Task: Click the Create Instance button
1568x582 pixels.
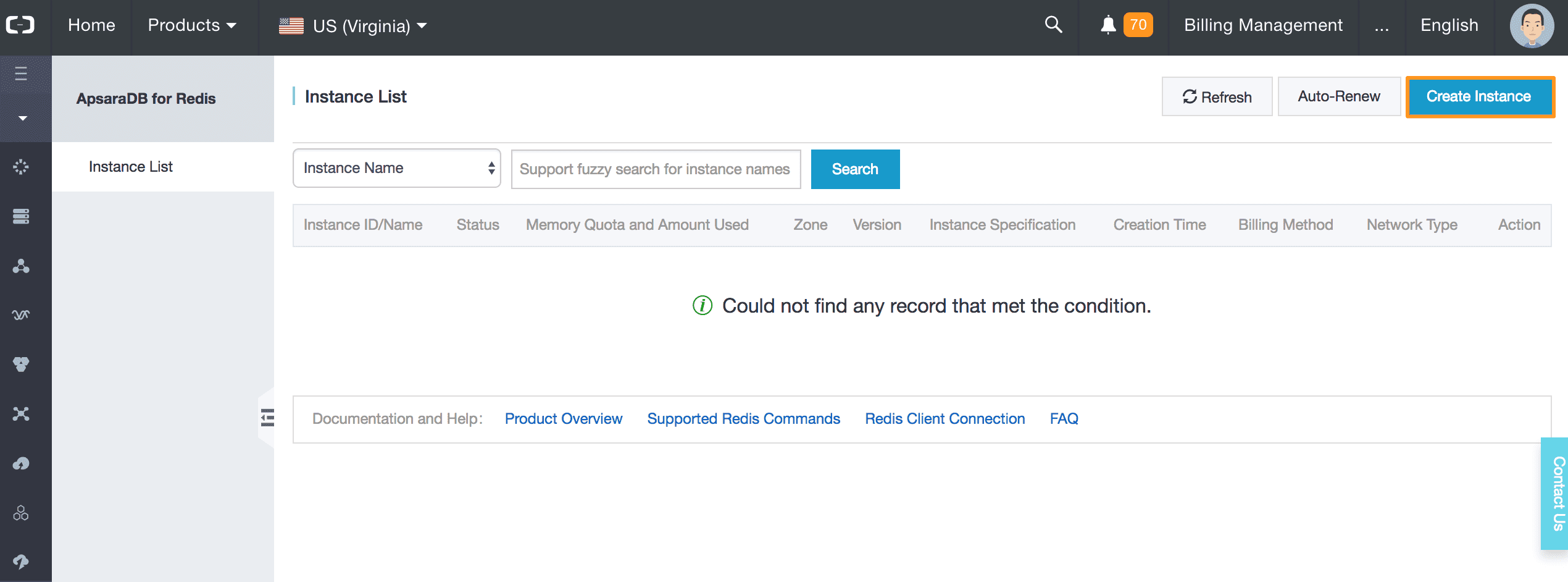Action: point(1480,96)
